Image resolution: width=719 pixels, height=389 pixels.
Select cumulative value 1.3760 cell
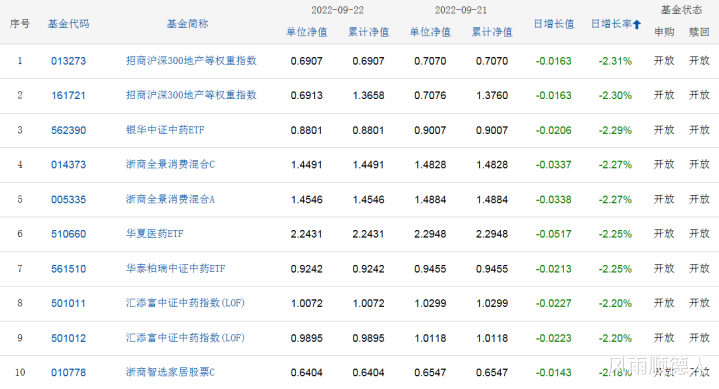[x=492, y=95]
